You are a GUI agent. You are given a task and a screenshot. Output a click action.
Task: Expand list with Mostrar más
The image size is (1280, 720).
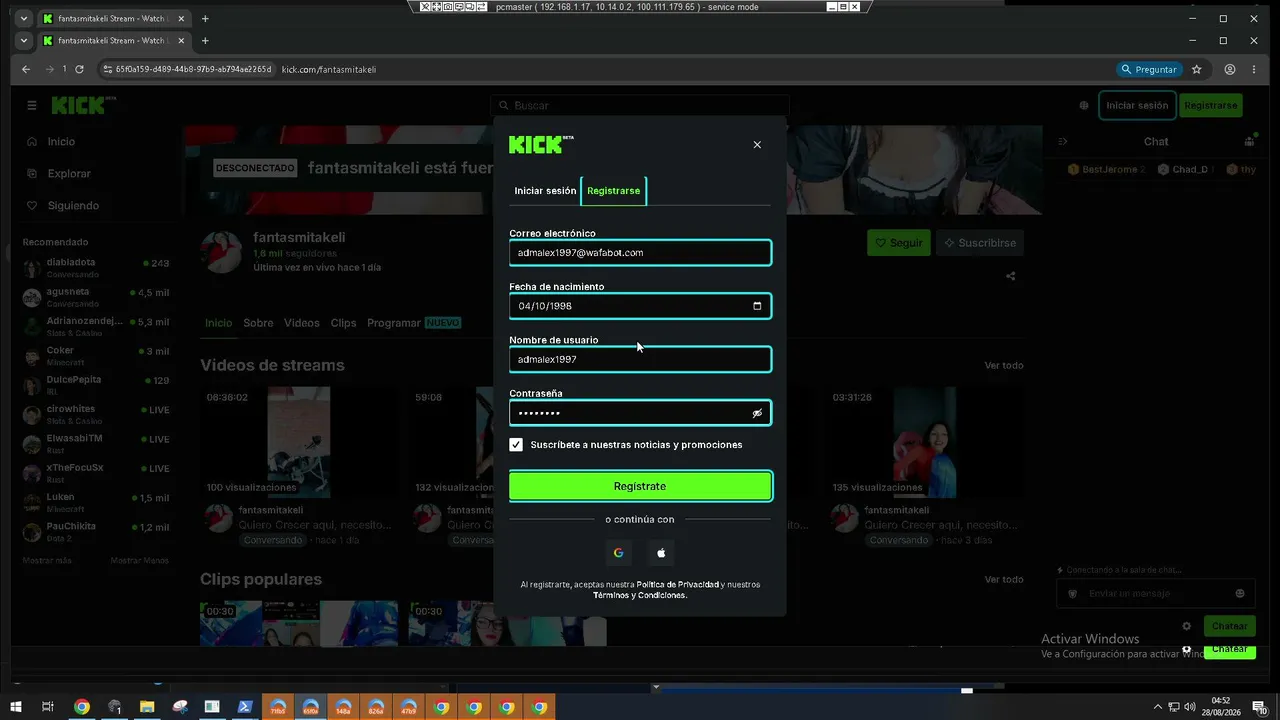[47, 561]
